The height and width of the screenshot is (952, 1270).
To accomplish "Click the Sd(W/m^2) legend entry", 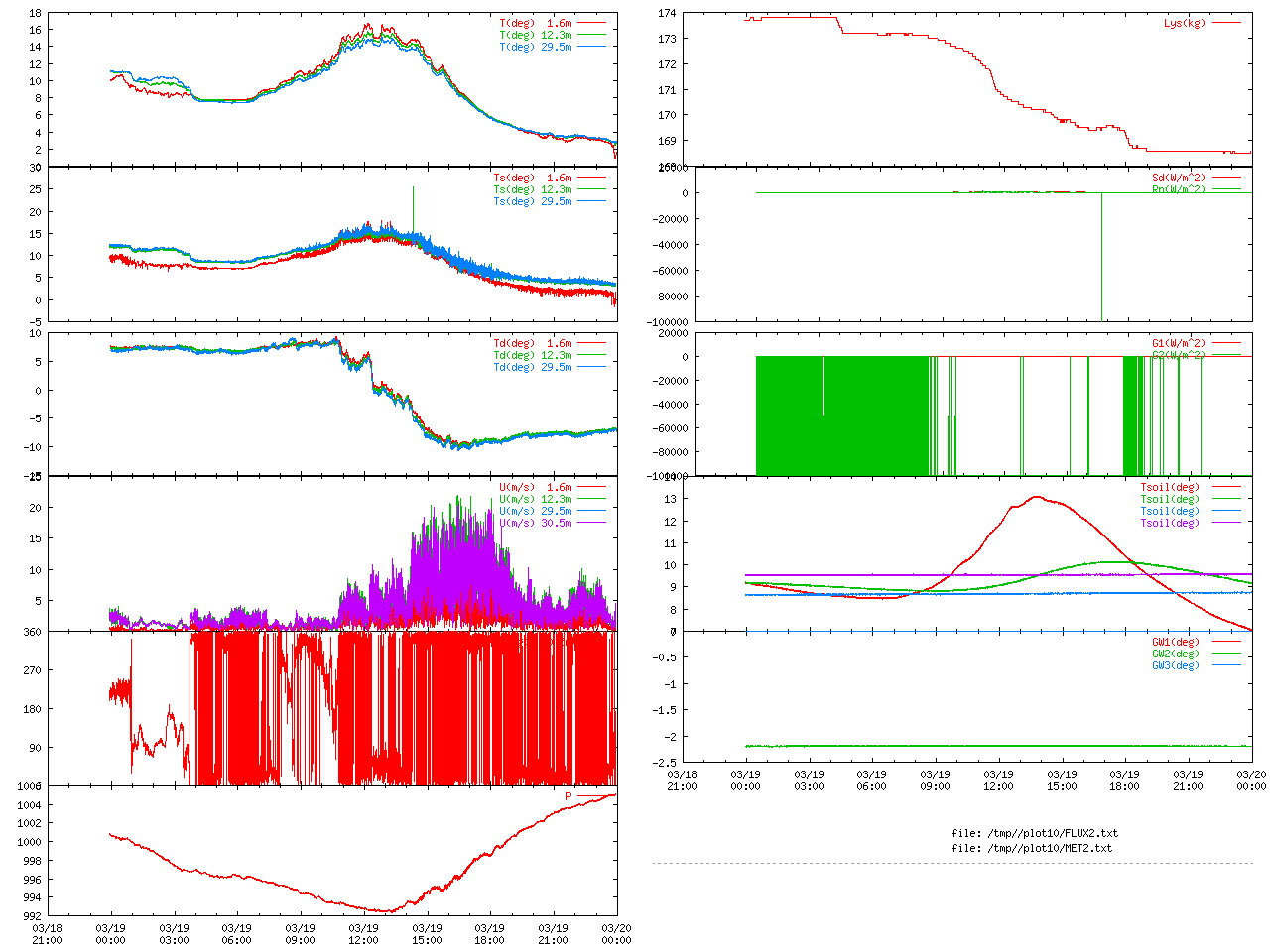I will pyautogui.click(x=1178, y=178).
